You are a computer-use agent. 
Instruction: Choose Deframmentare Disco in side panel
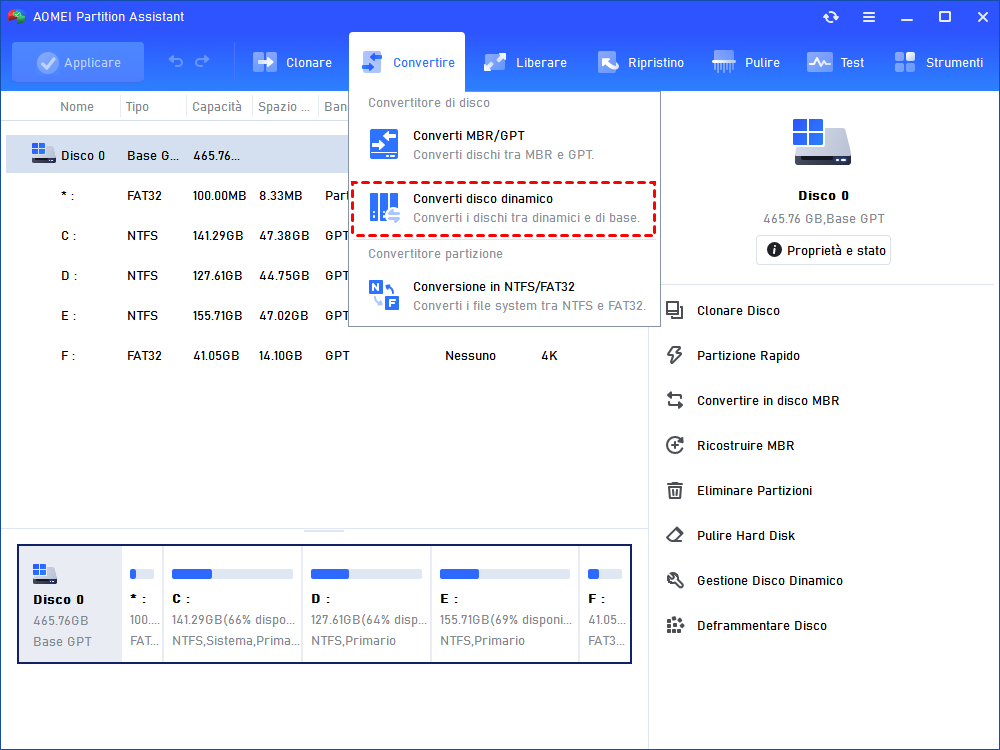761,625
